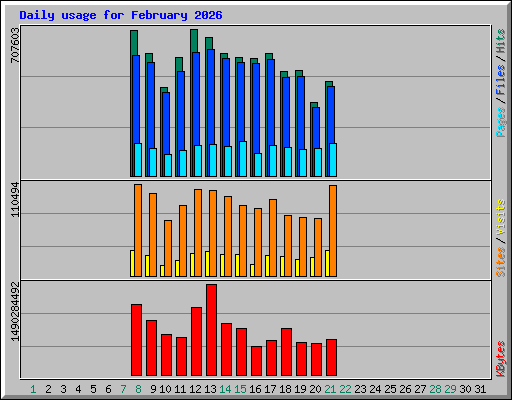Select the green Hits bar top for day 13
512x400 pixels.
(209, 43)
